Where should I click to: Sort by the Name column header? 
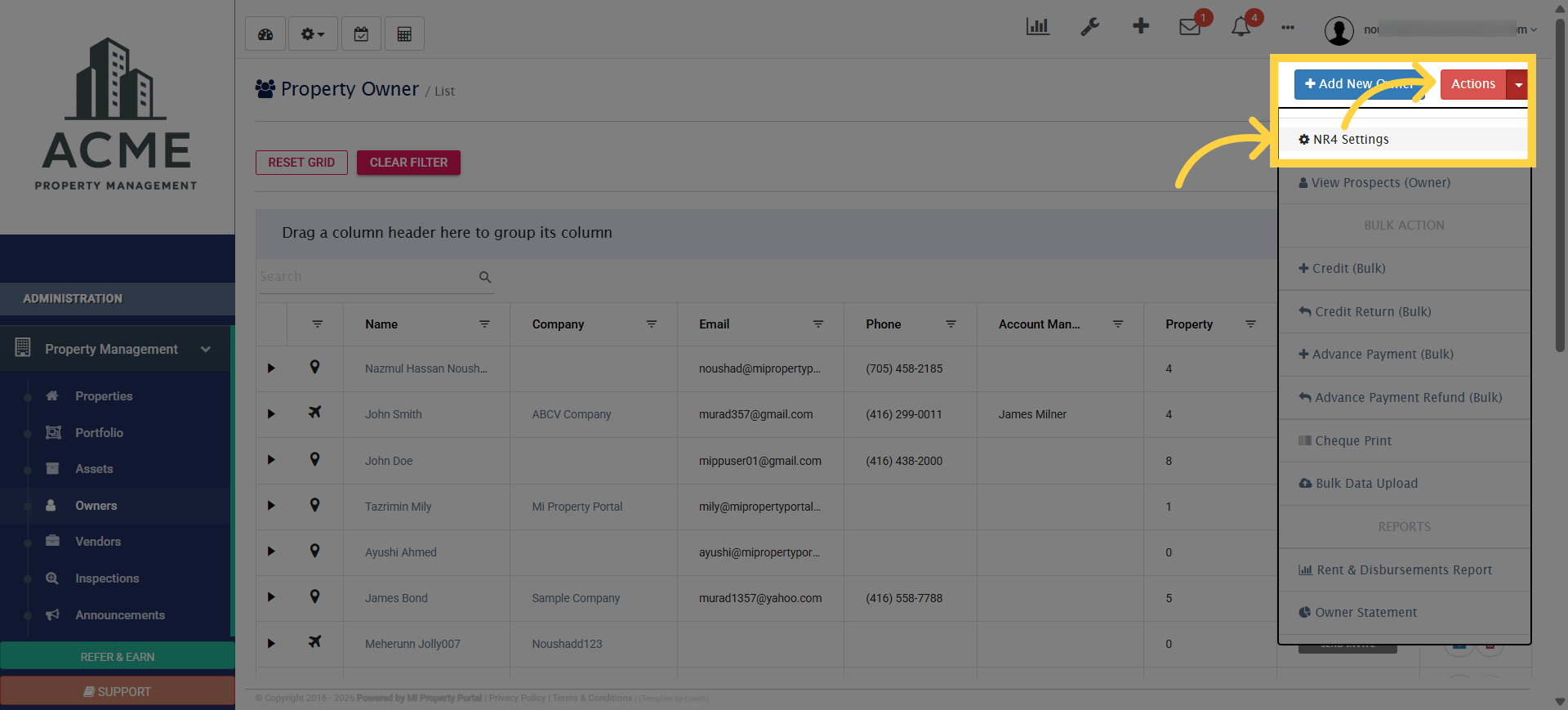click(381, 324)
